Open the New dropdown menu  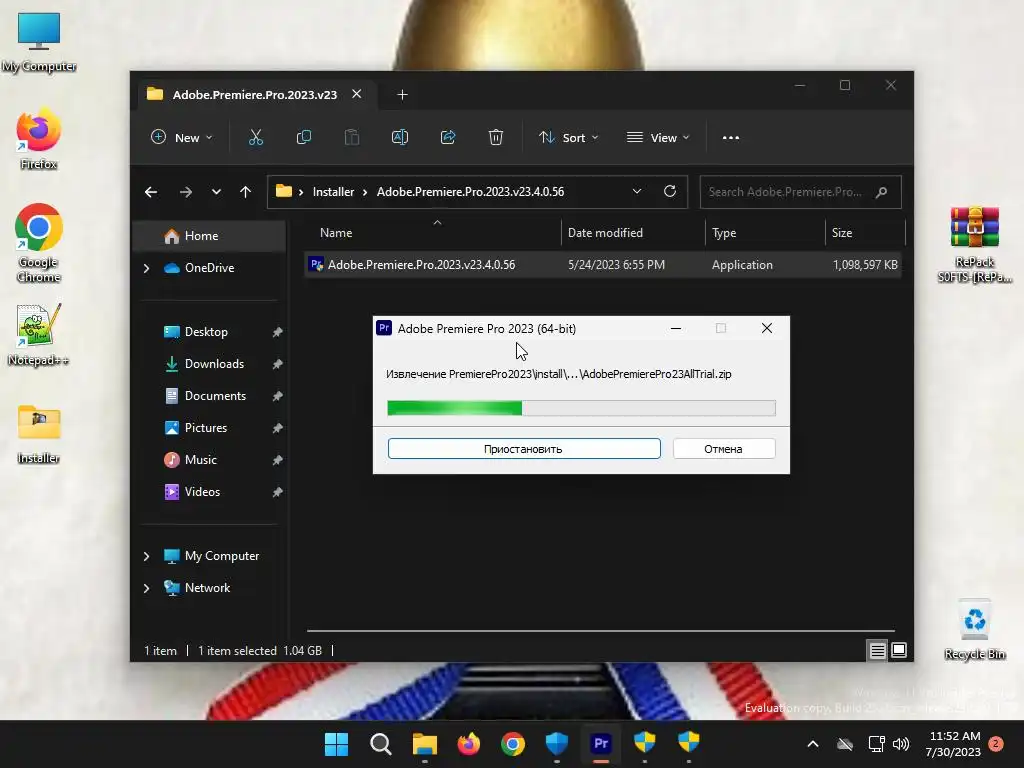[x=182, y=138]
